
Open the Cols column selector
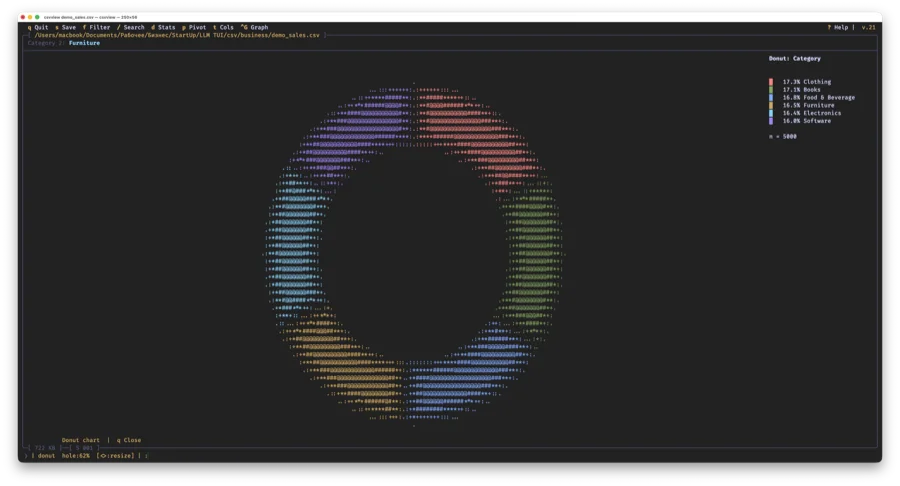coord(224,27)
